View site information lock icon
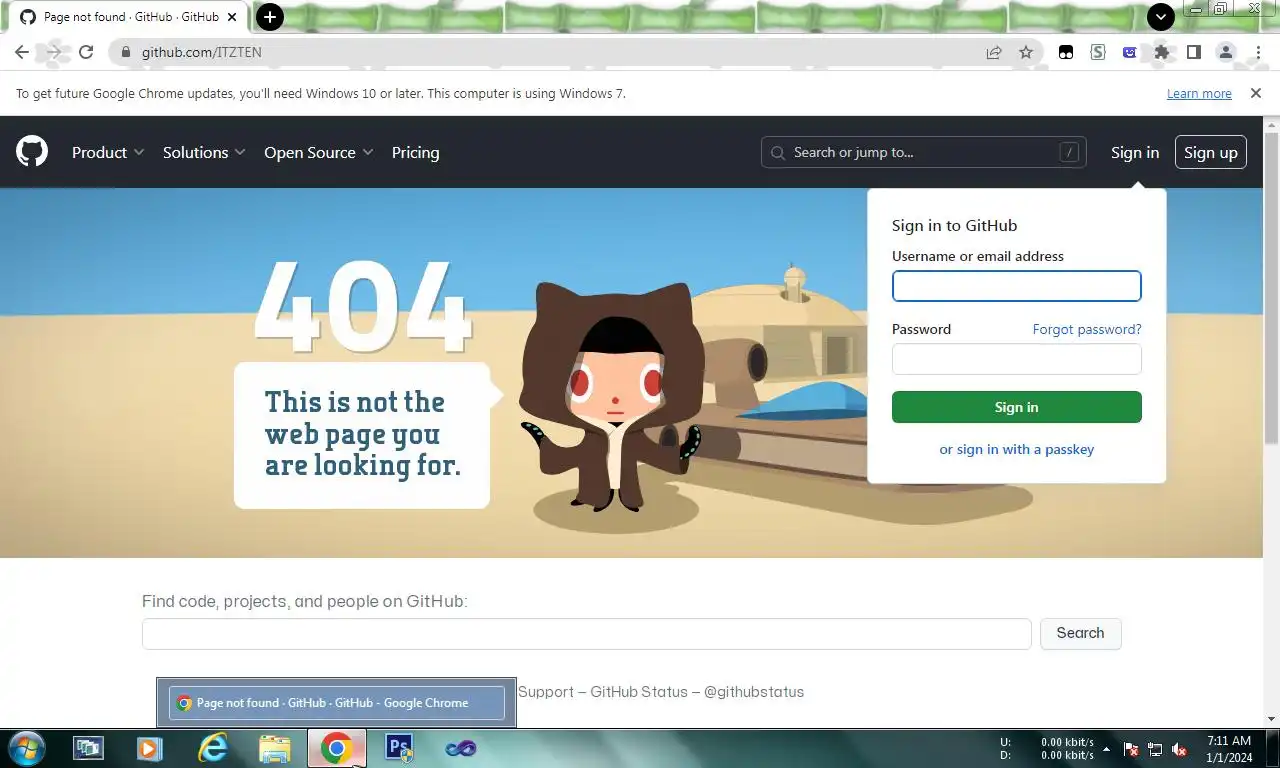This screenshot has height=768, width=1280. pyautogui.click(x=125, y=52)
